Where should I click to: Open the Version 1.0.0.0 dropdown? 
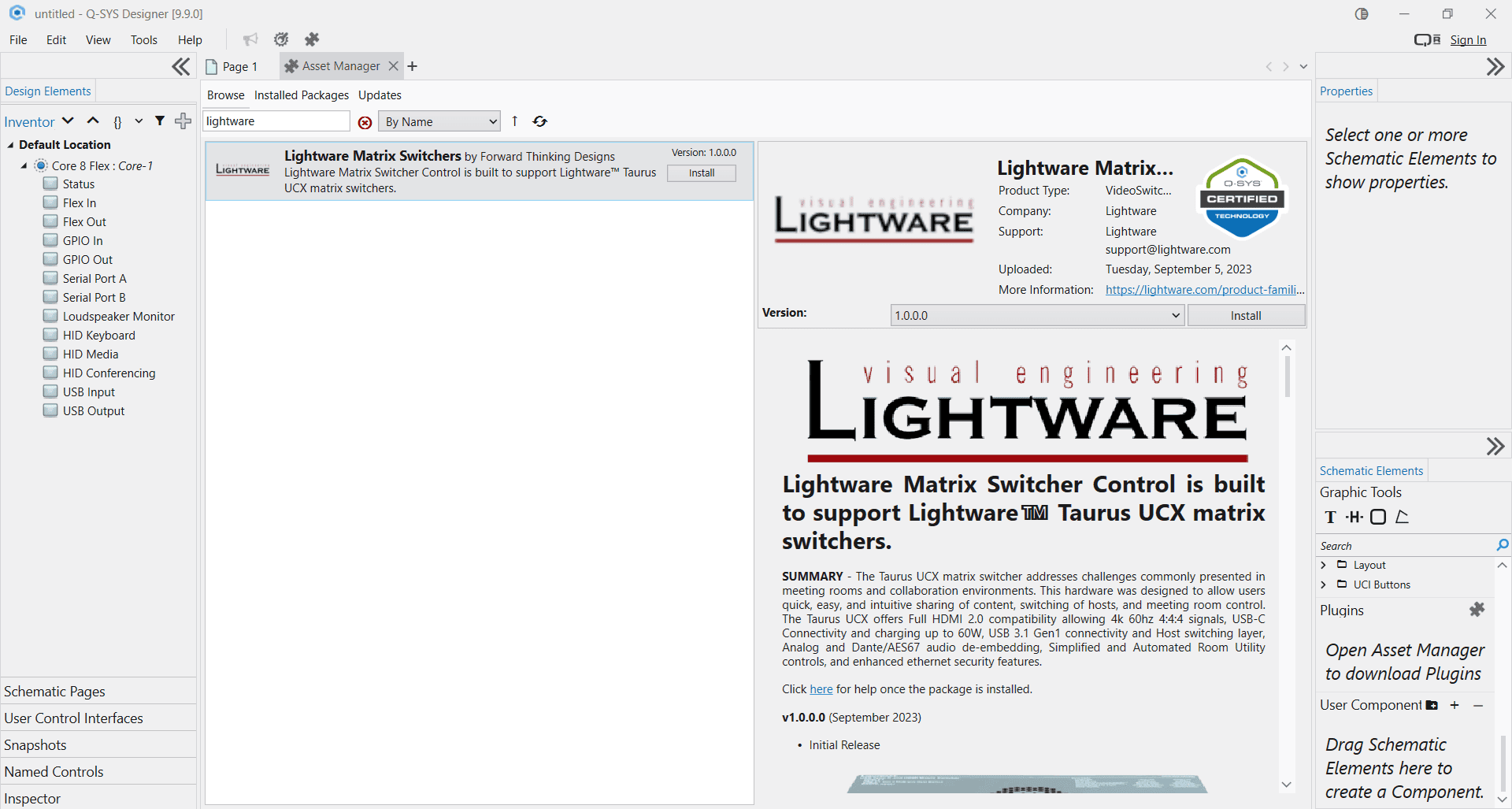click(x=1037, y=315)
